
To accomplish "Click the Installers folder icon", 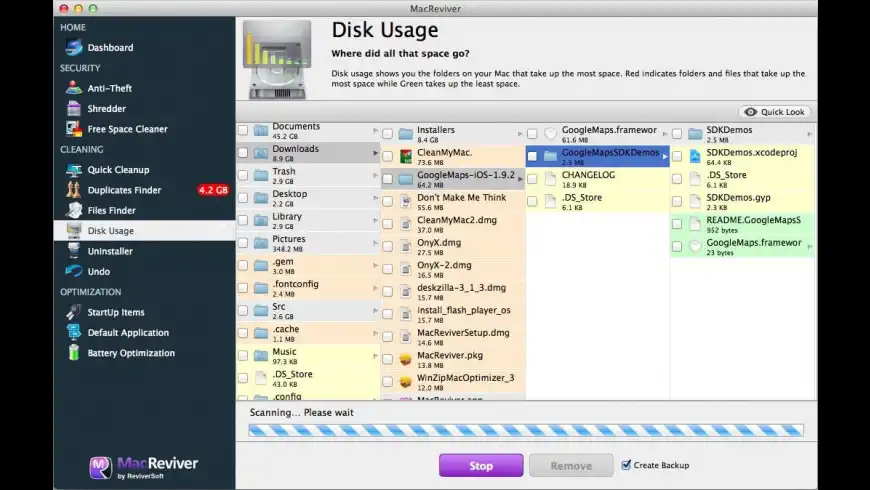I will click(x=406, y=134).
